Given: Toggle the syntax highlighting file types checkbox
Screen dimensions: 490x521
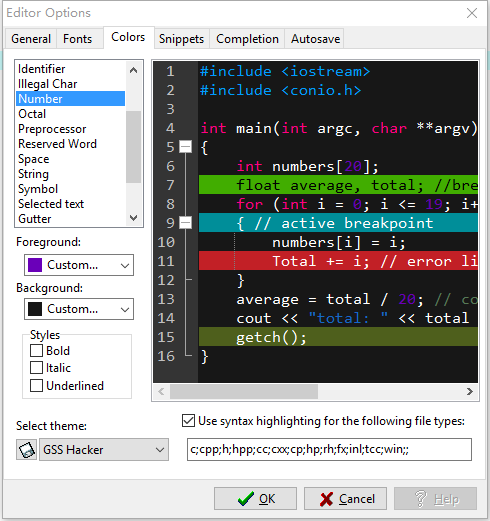Looking at the screenshot, I should (188, 421).
